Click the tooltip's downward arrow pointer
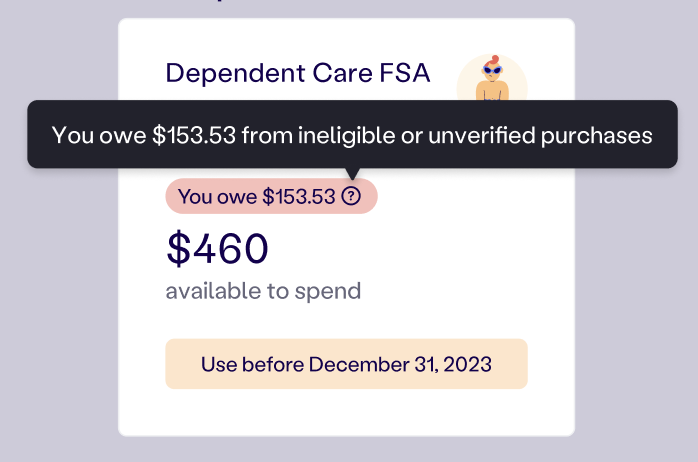The image size is (698, 462). 351,173
